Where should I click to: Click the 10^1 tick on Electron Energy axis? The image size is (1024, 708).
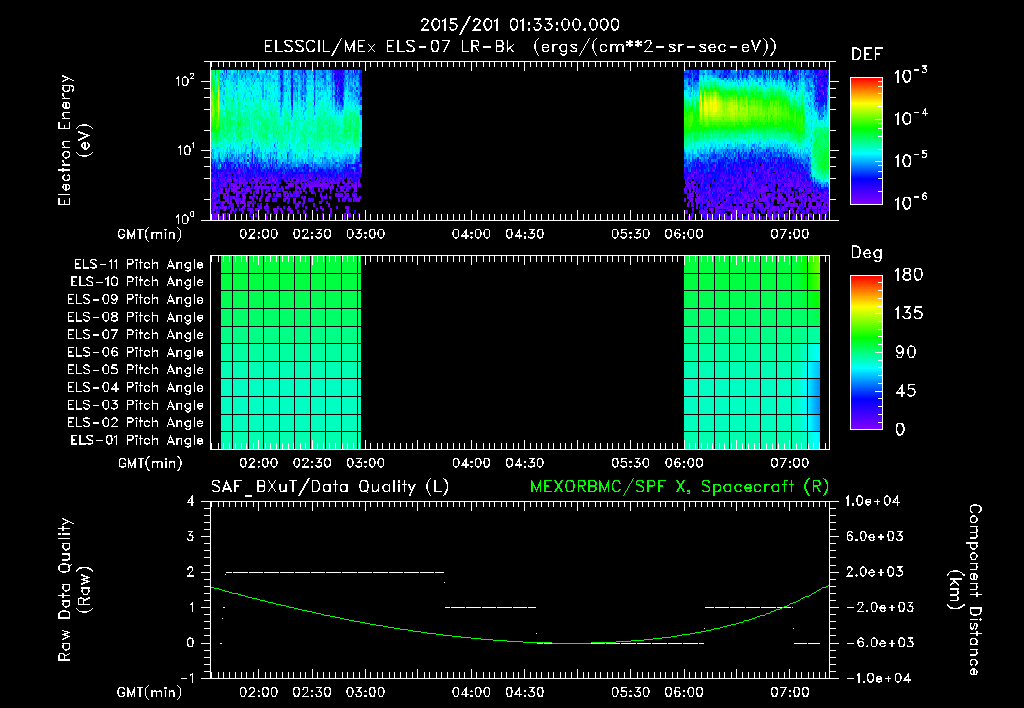(x=185, y=150)
